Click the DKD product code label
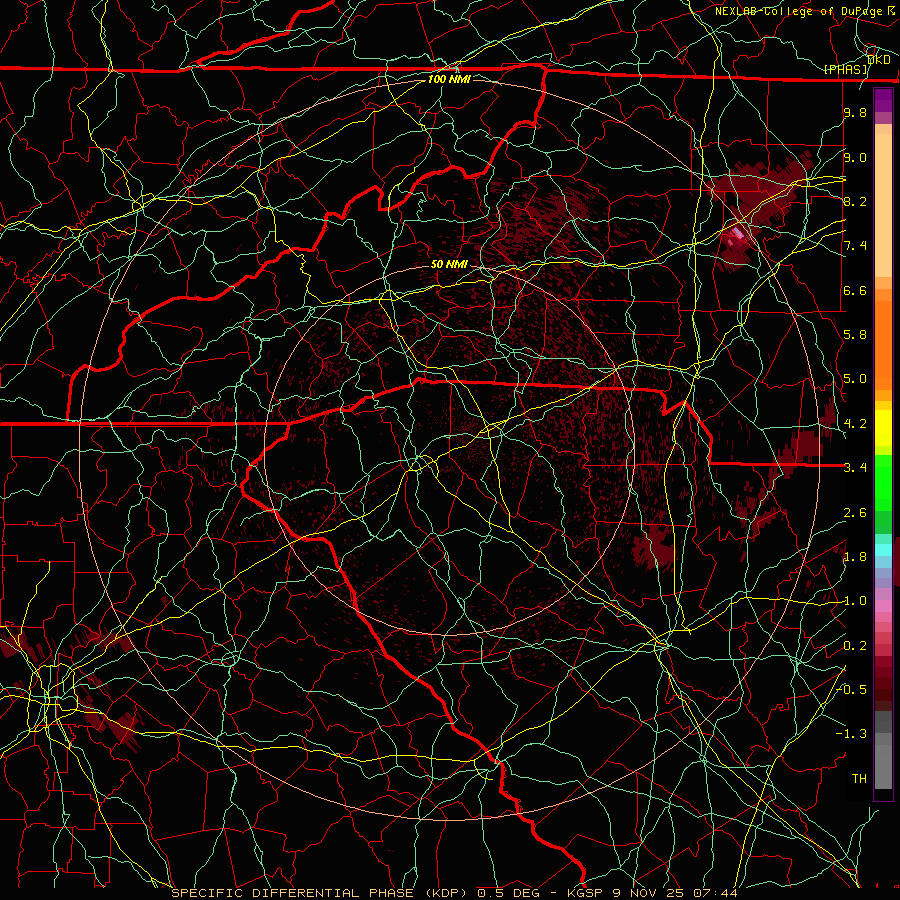The image size is (900, 900). (x=878, y=60)
